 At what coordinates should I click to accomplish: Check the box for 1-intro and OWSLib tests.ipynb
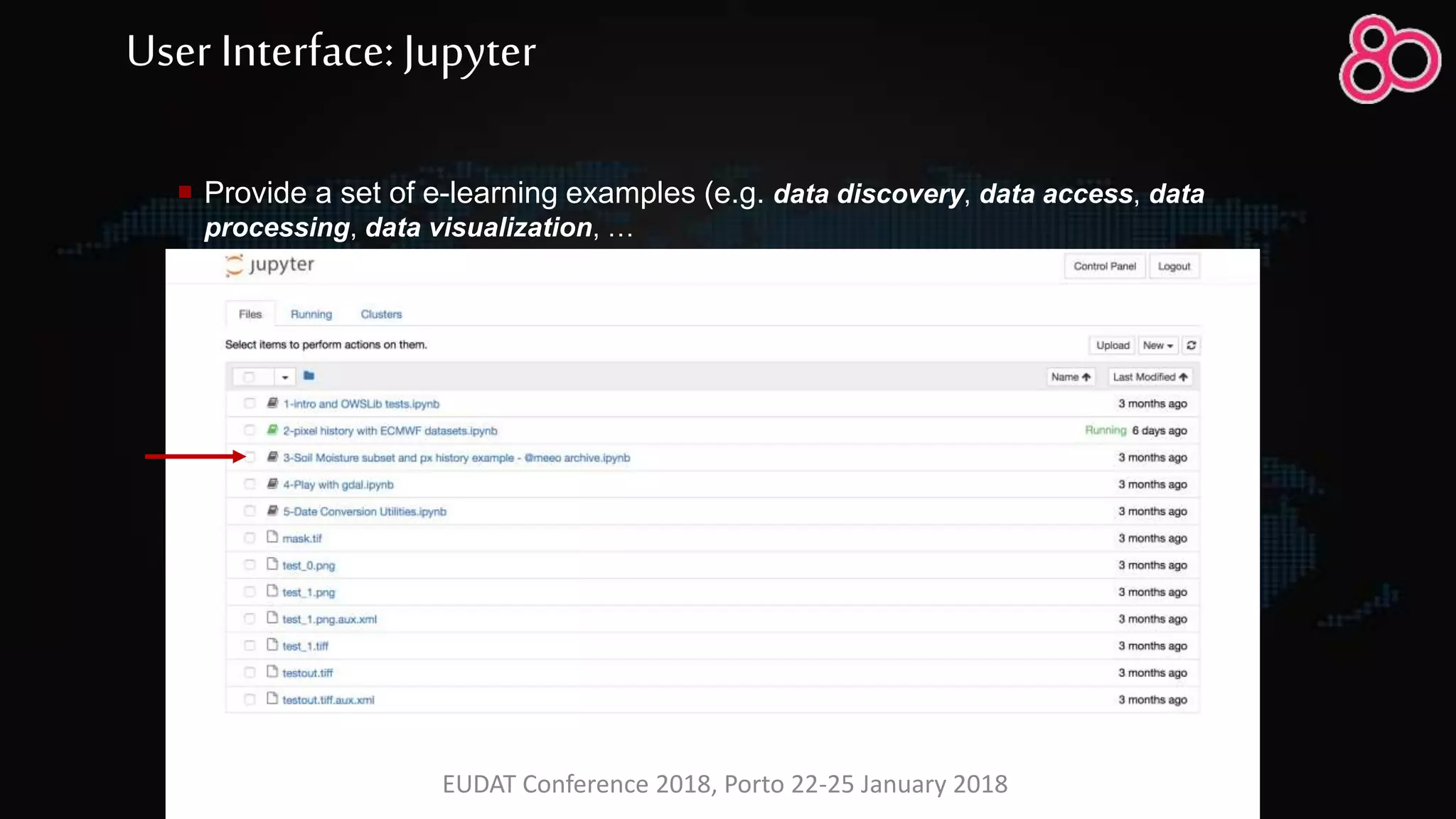pyautogui.click(x=250, y=404)
